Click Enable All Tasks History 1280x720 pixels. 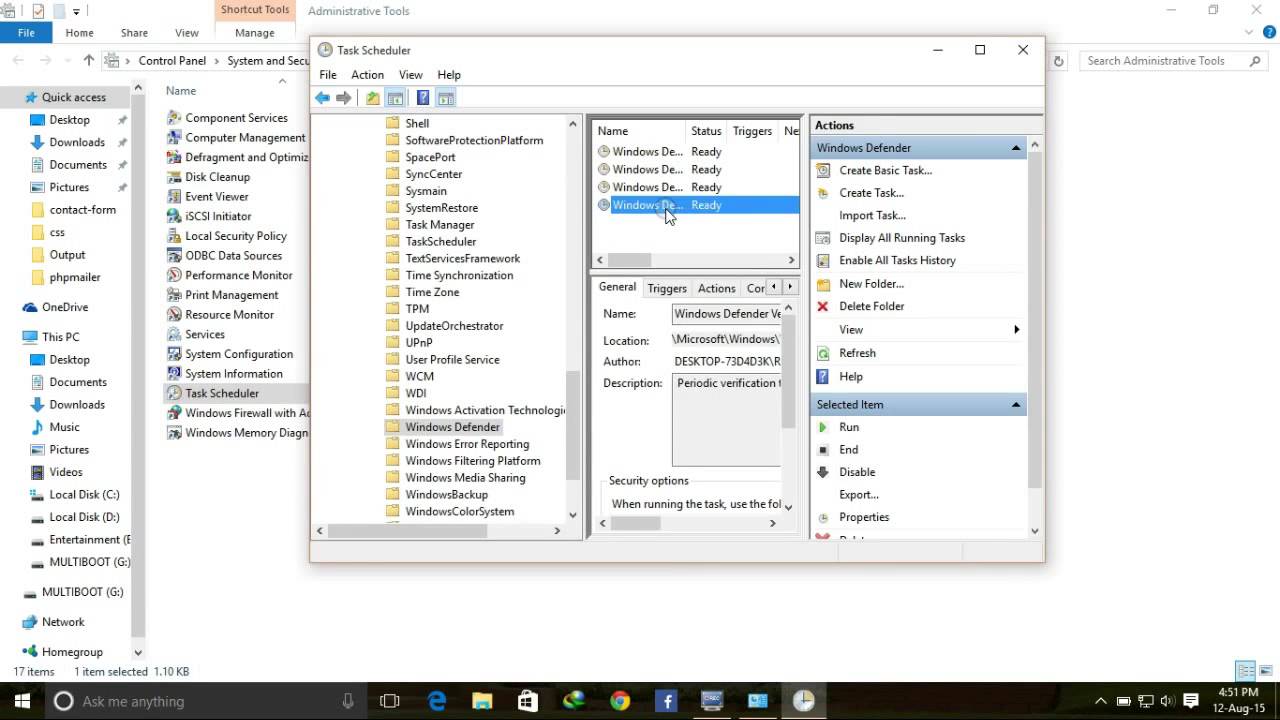(x=897, y=260)
